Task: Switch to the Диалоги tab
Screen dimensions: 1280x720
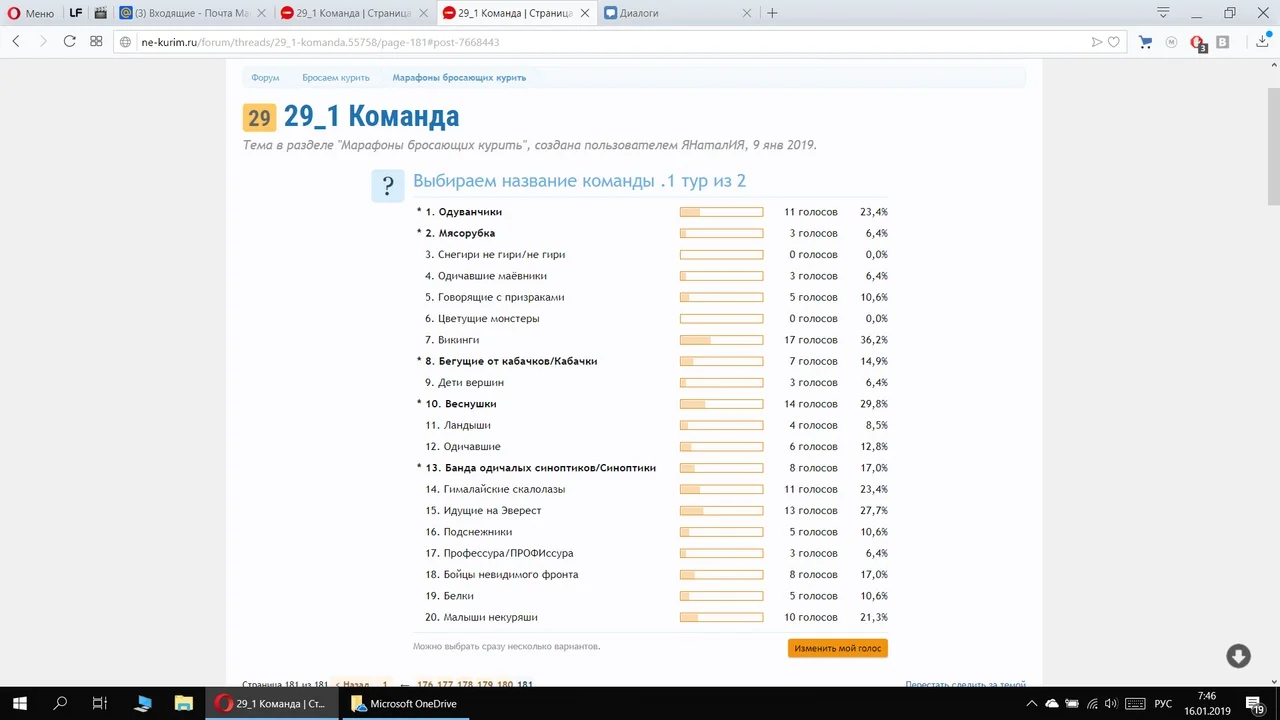Action: pos(640,13)
